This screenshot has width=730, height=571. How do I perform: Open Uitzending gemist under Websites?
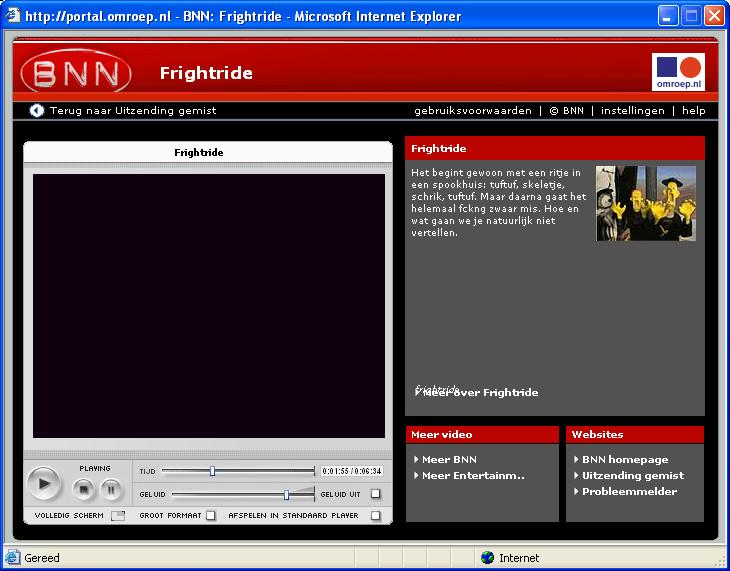[633, 476]
